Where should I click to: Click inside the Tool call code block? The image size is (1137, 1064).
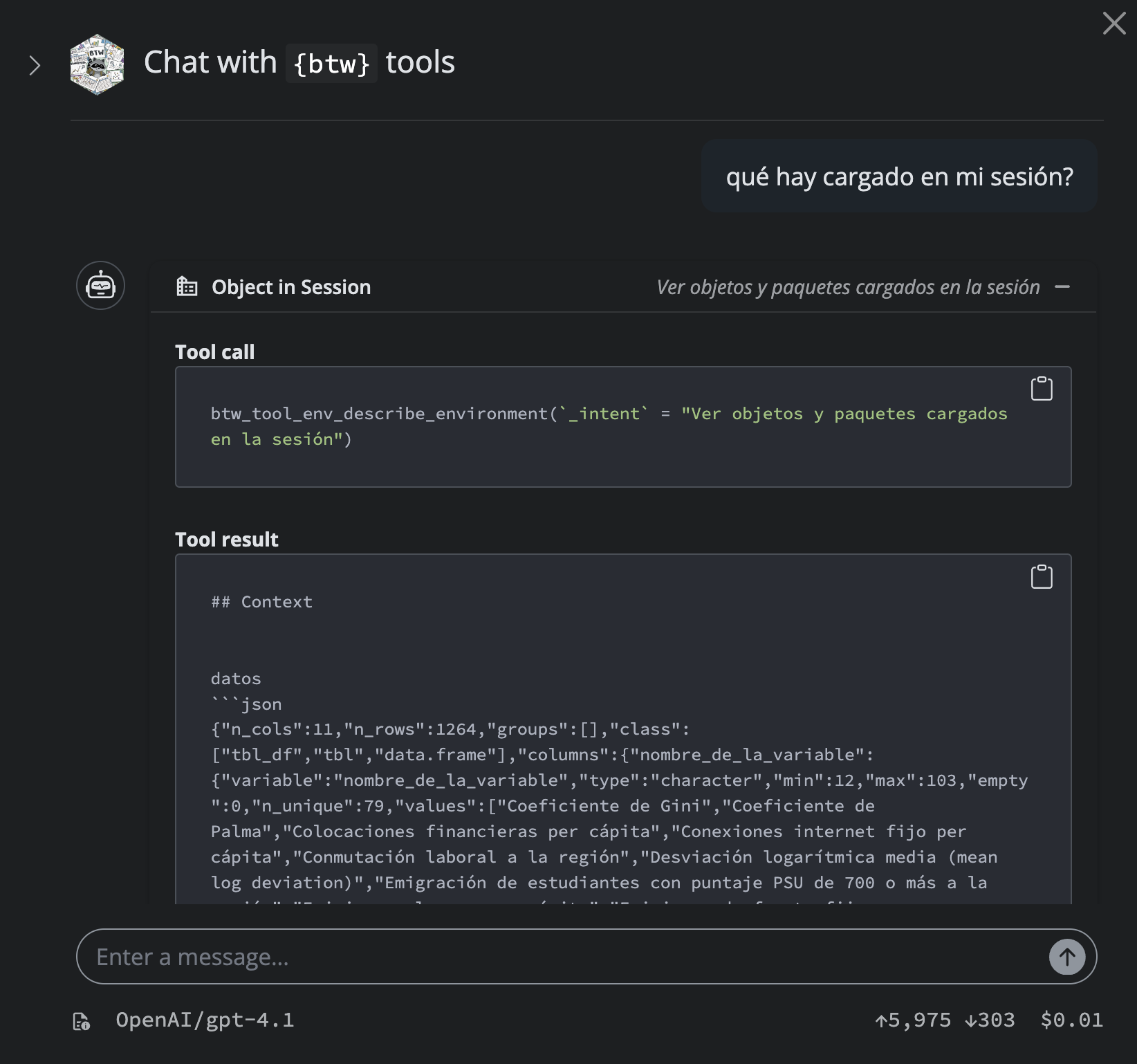point(609,427)
